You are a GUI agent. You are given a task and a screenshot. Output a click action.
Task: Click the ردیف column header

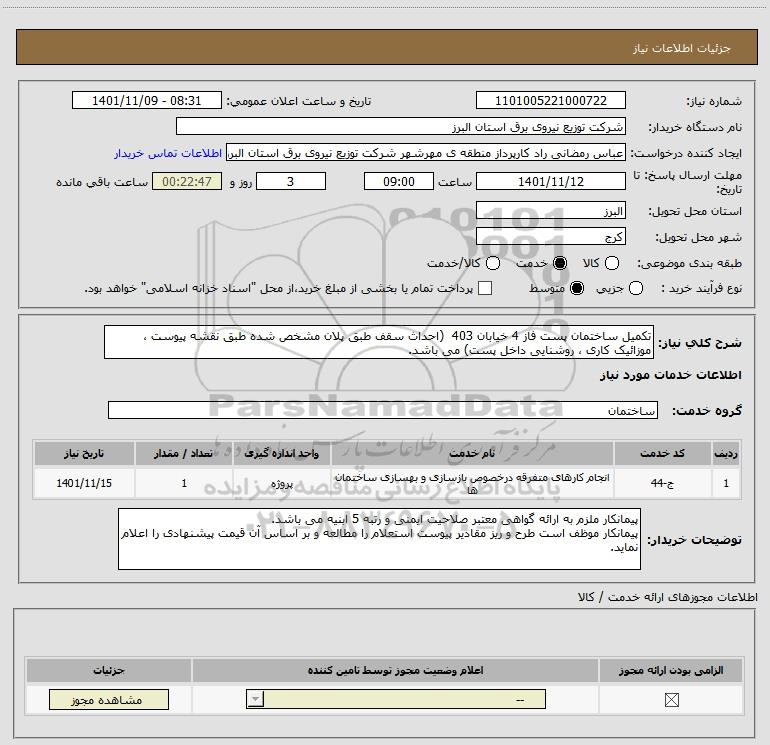(726, 453)
